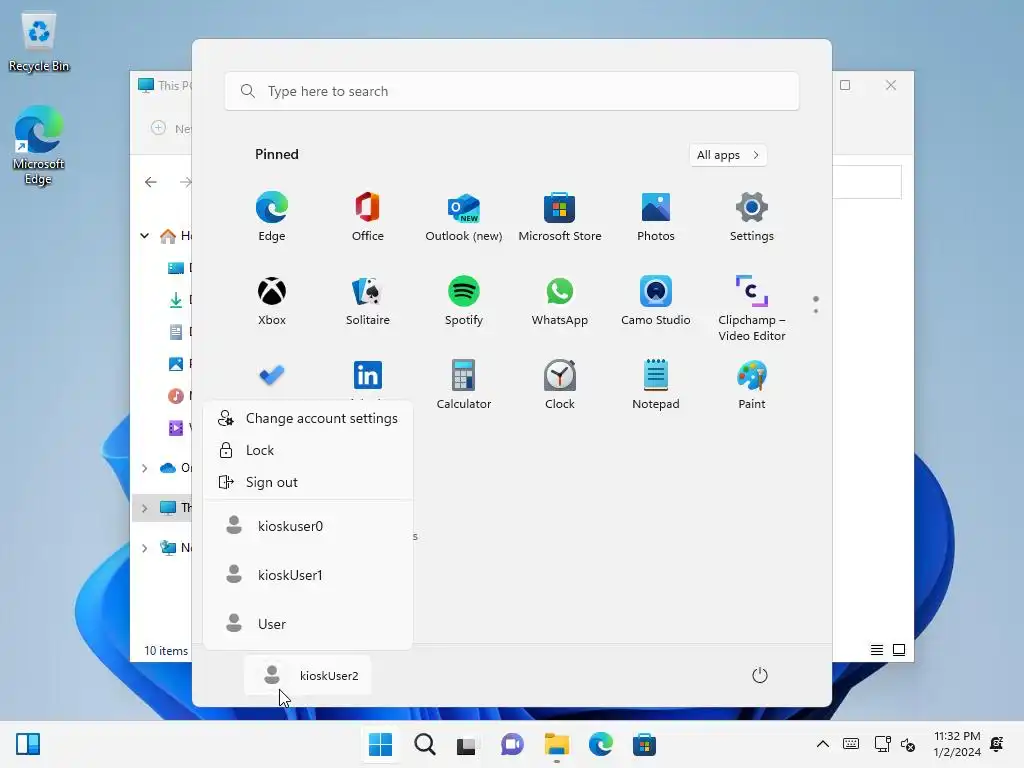Open Recycle Bin on the desktop
Image resolution: width=1024 pixels, height=768 pixels.
pos(39,42)
